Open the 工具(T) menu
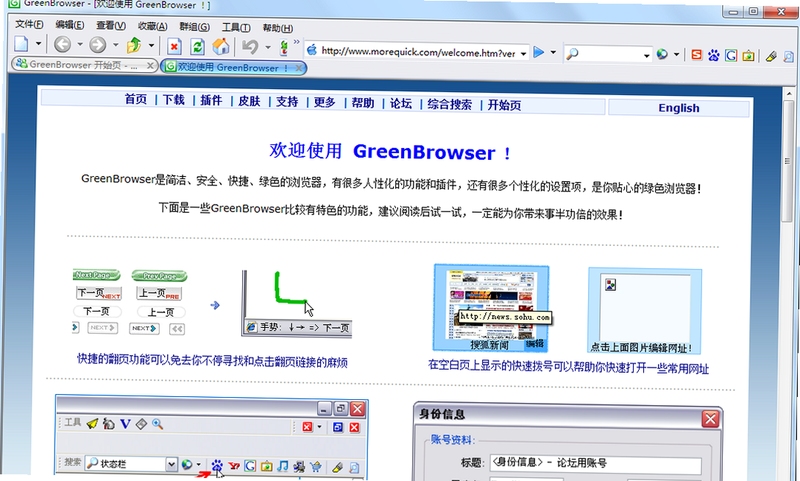 [236, 27]
